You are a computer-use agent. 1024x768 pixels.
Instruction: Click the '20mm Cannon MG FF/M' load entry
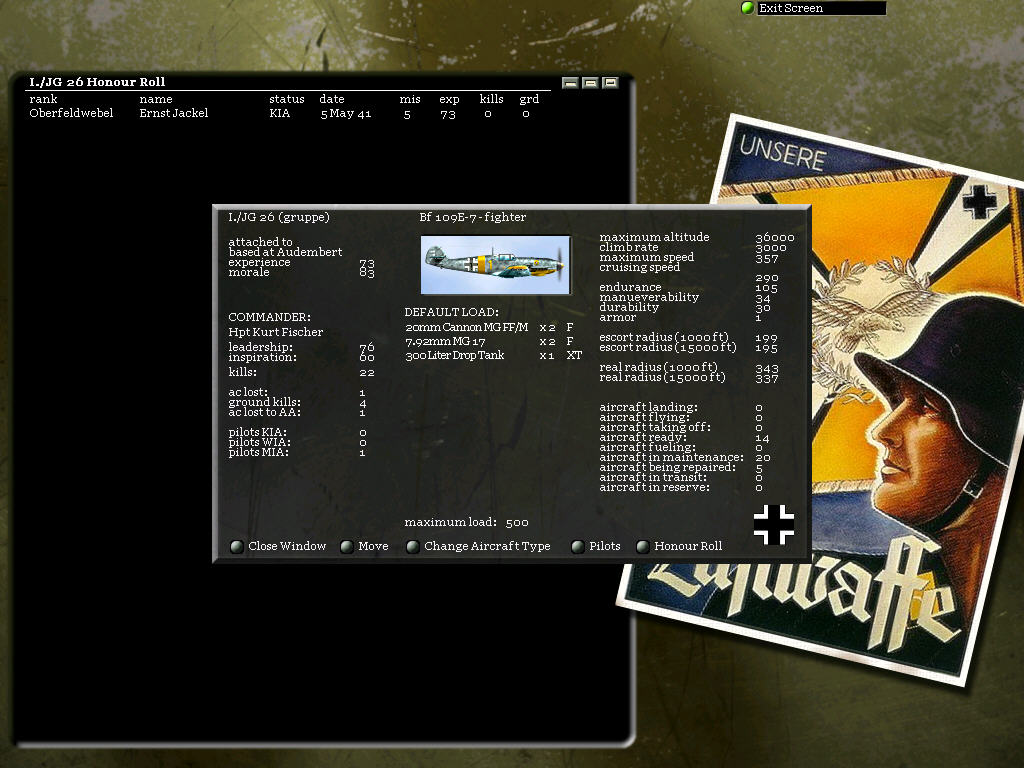coord(466,327)
